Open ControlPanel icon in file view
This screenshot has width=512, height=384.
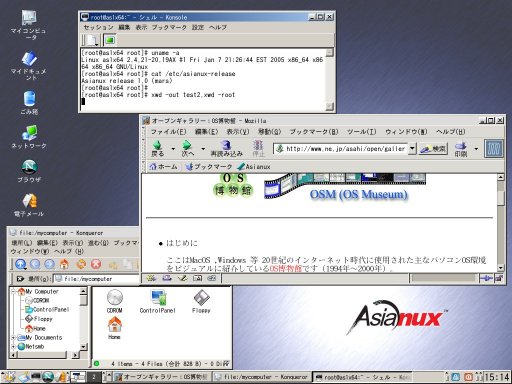coord(158,301)
